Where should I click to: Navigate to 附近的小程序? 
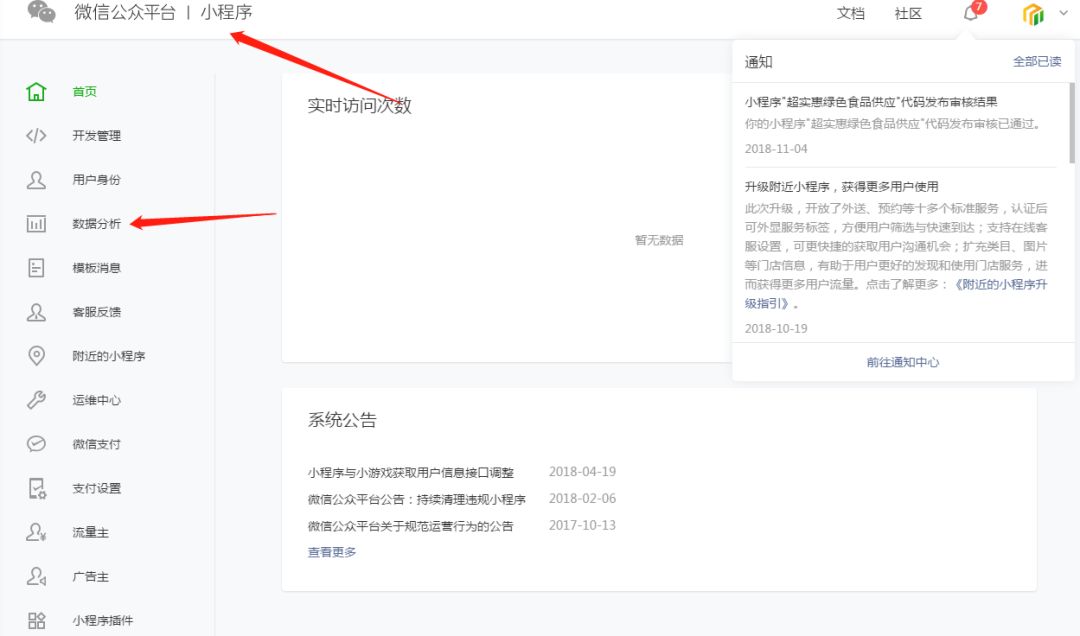point(109,356)
